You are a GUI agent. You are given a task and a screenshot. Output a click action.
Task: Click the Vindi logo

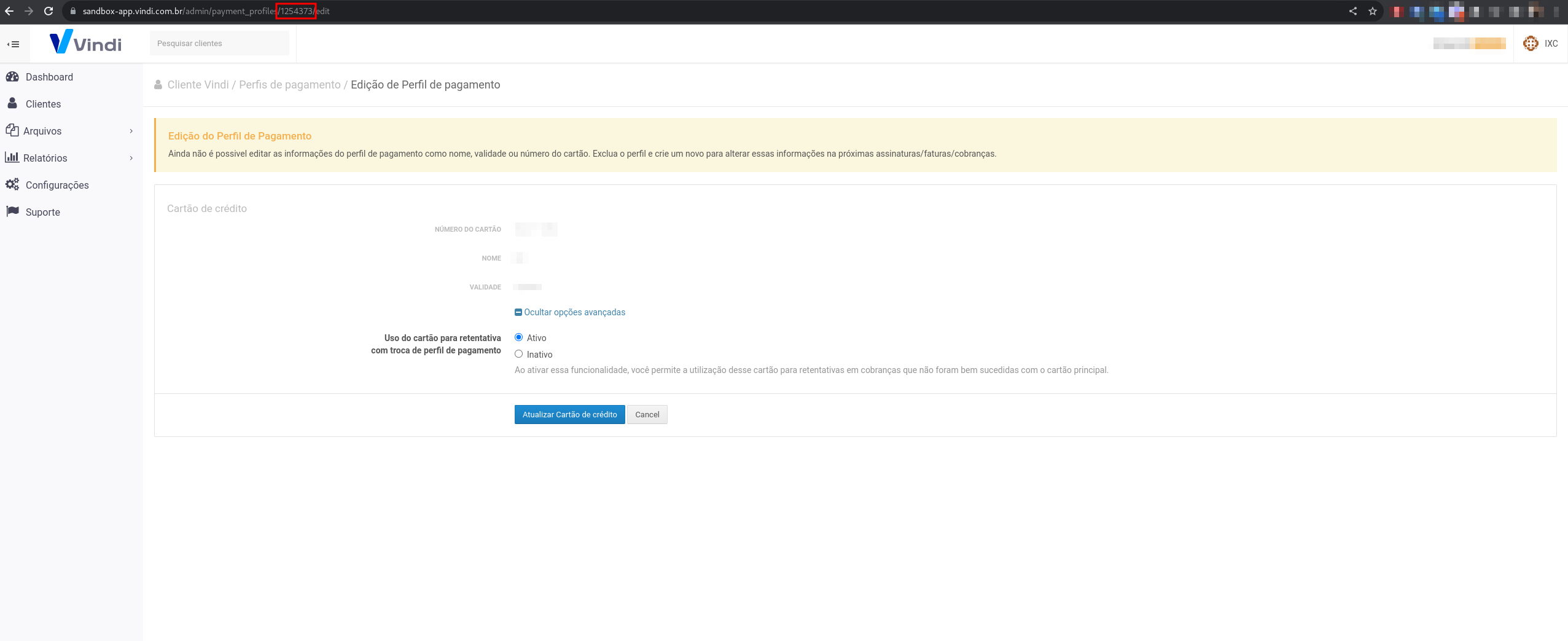click(85, 42)
